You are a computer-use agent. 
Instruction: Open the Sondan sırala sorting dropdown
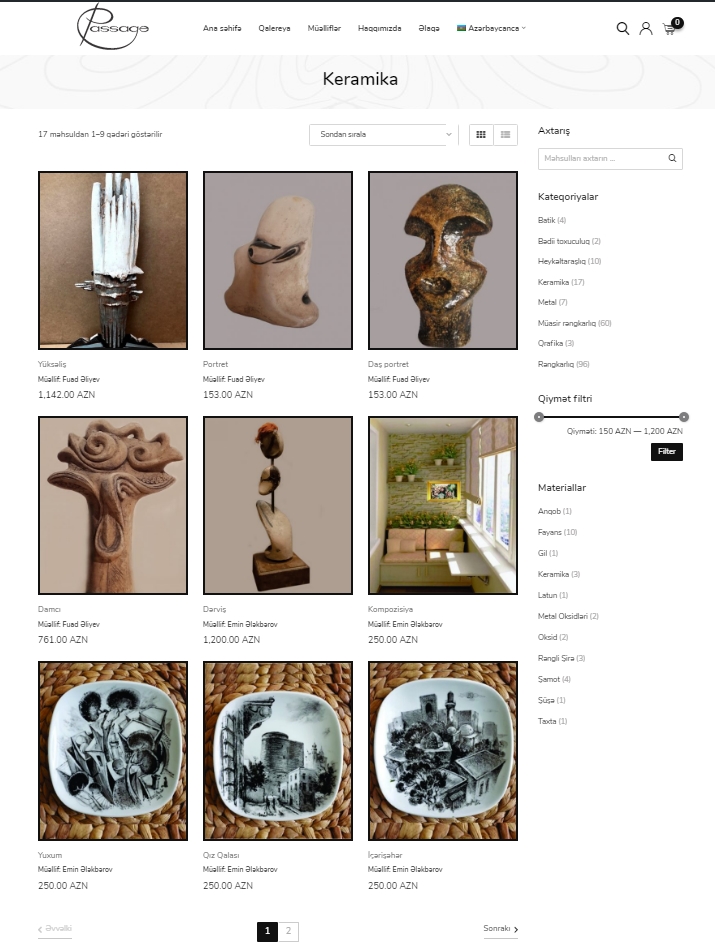point(382,134)
